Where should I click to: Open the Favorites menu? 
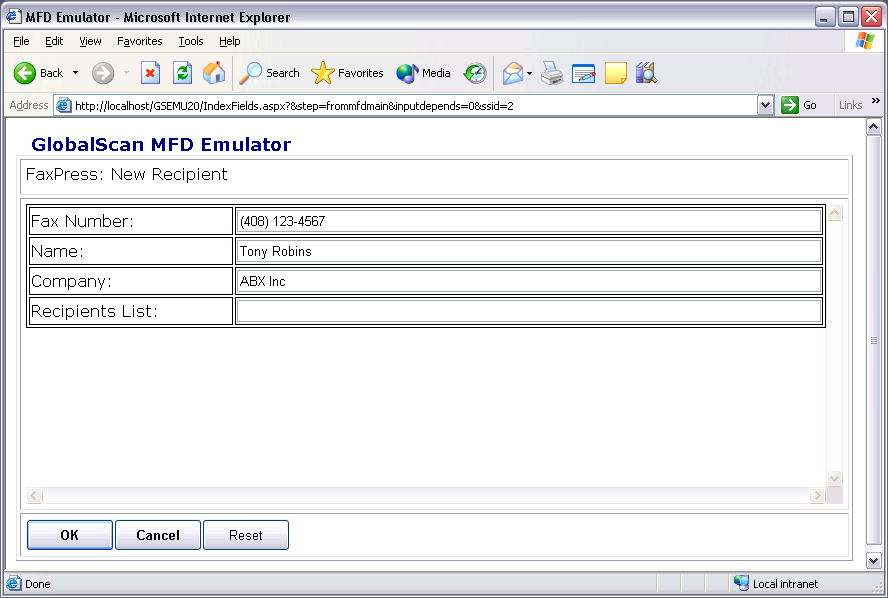click(x=139, y=41)
